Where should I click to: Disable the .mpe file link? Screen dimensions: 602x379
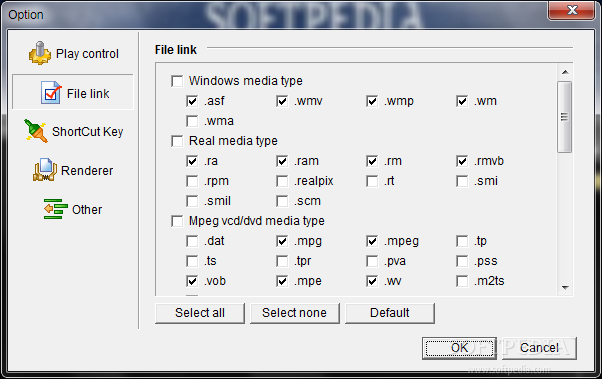pos(282,281)
